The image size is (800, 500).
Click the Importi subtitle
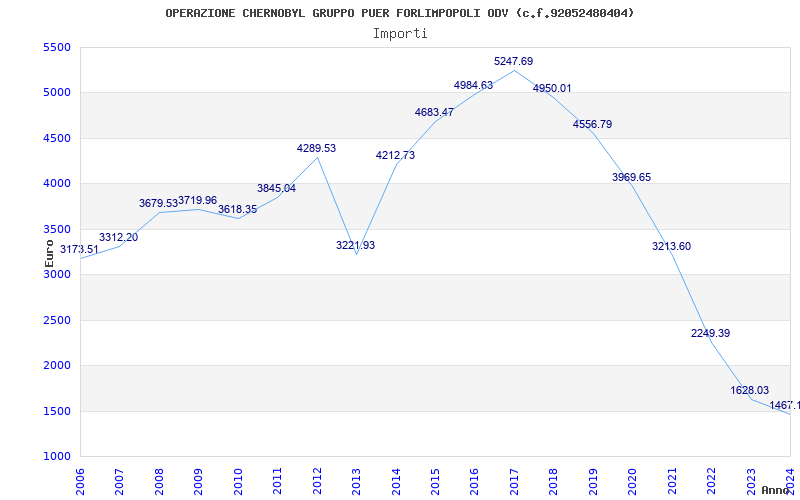(x=400, y=34)
